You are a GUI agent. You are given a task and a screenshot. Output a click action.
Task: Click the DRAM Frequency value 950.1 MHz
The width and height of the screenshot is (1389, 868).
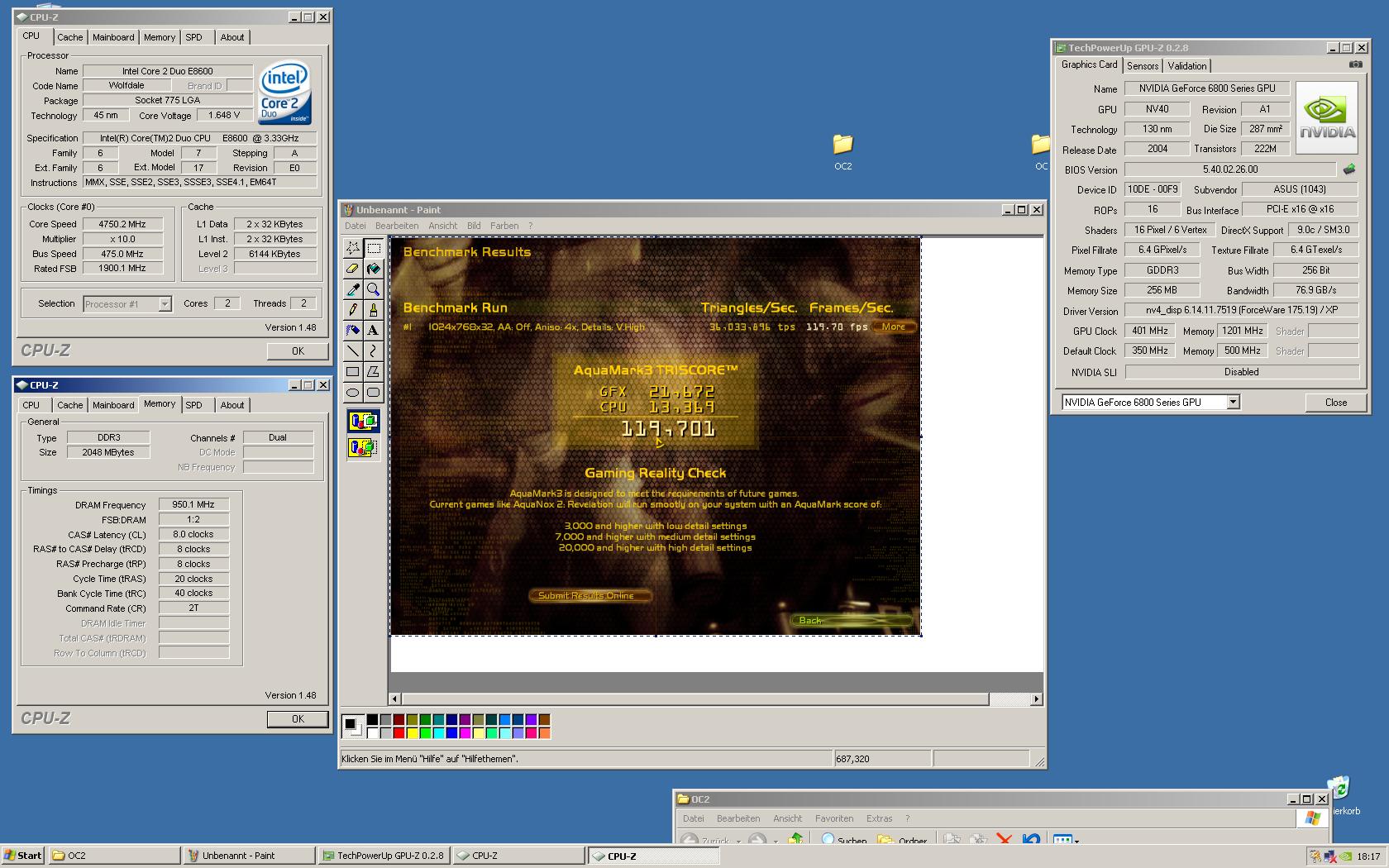click(x=193, y=504)
